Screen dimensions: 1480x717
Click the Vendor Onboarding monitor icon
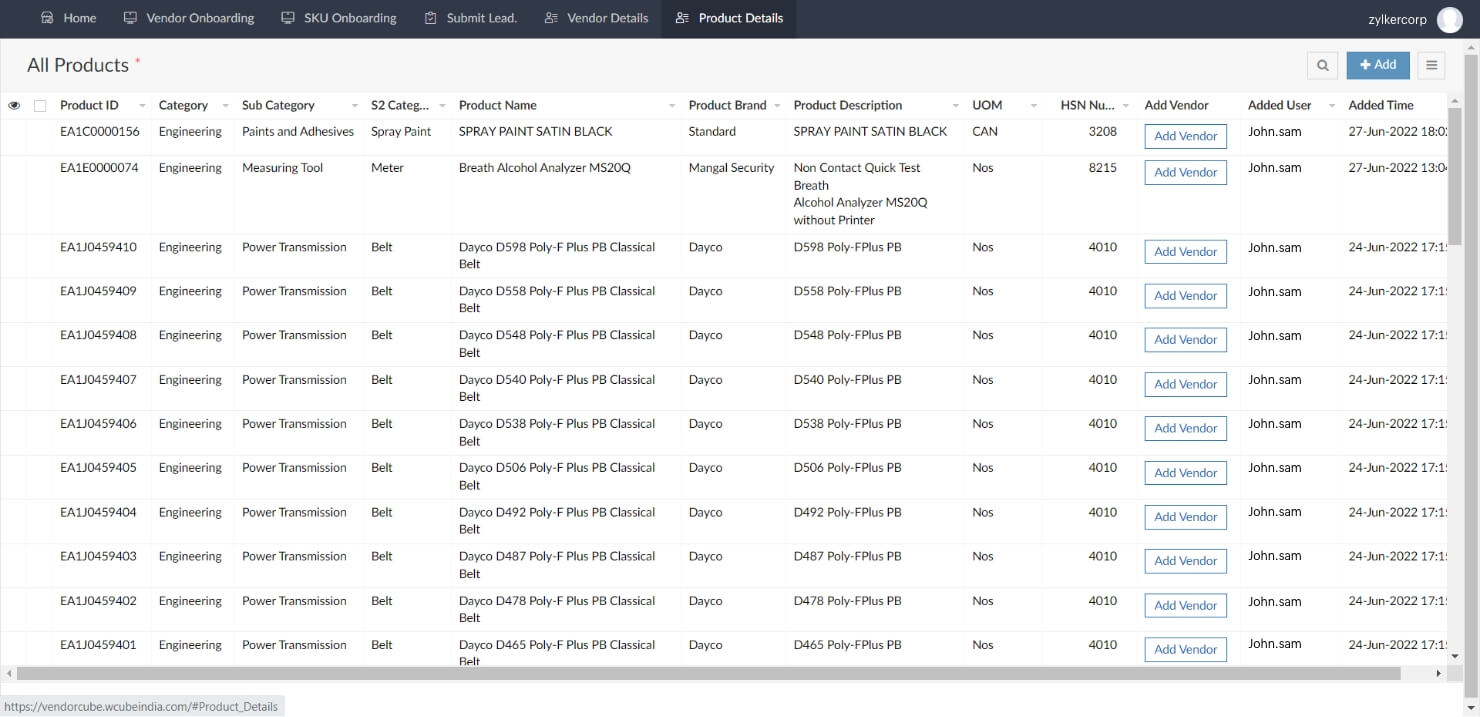[x=130, y=18]
